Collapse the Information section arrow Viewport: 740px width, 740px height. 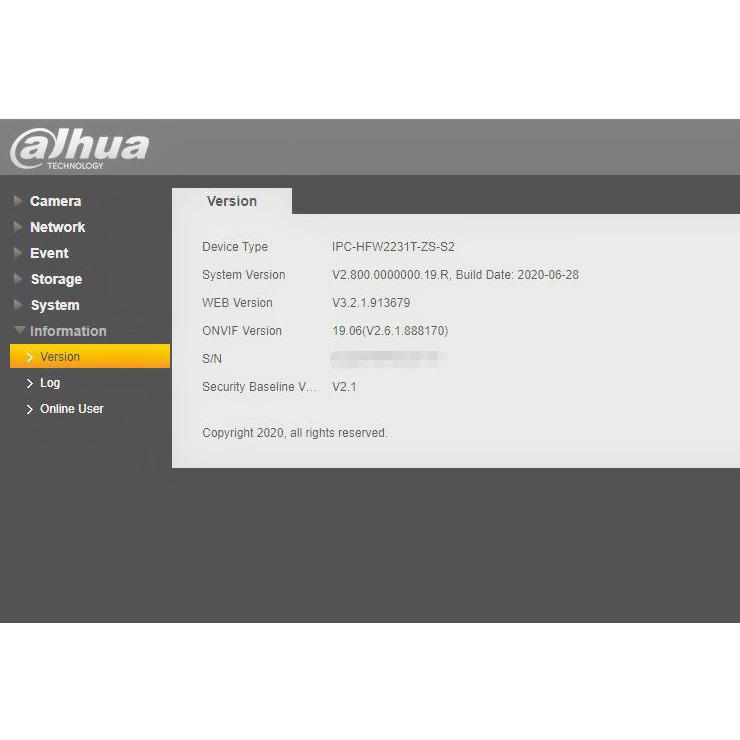[19, 330]
